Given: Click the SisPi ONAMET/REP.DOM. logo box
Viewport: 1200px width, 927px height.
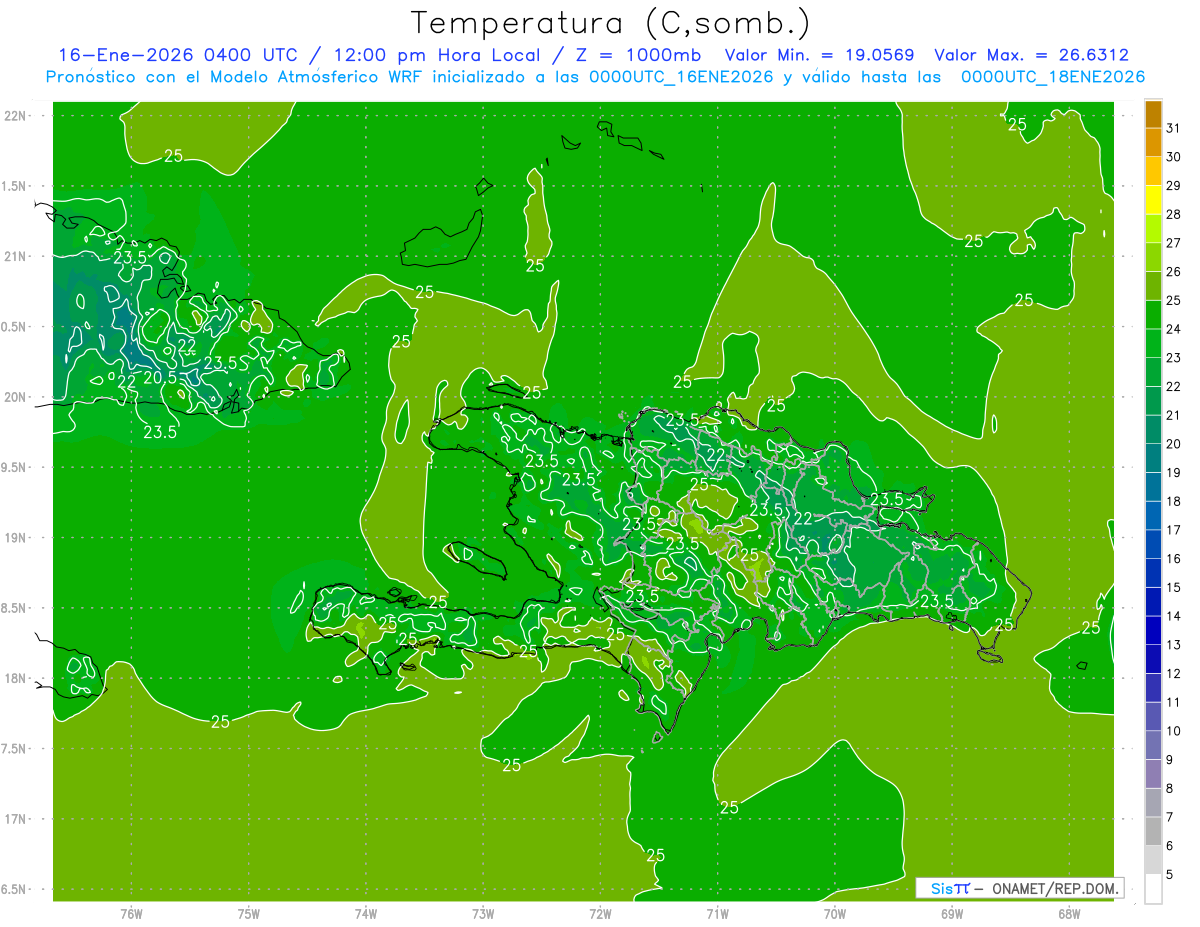Looking at the screenshot, I should [x=1019, y=888].
